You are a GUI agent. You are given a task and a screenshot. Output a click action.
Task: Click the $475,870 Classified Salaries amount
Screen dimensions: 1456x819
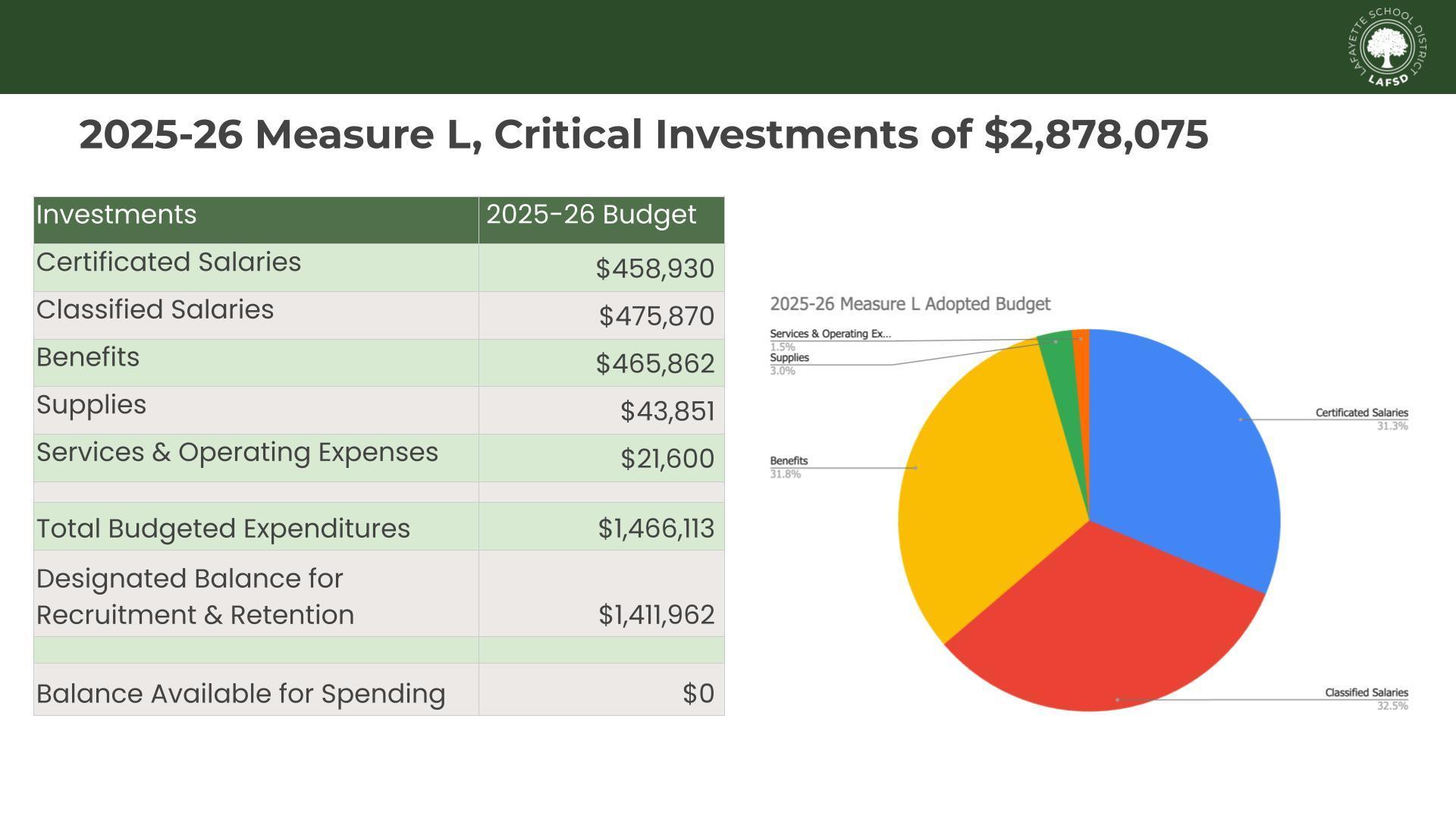(x=656, y=316)
